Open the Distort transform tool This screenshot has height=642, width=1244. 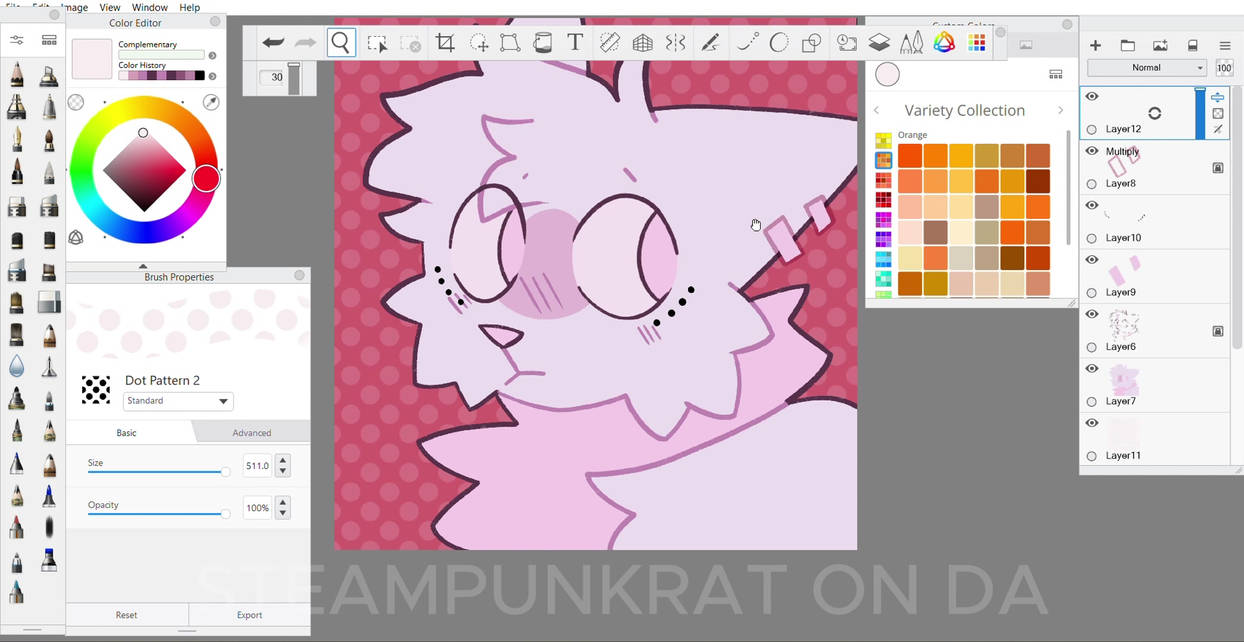pyautogui.click(x=510, y=43)
